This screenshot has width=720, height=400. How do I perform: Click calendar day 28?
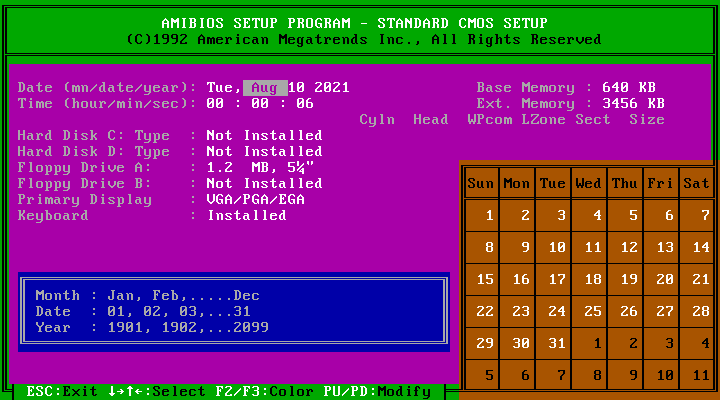click(701, 311)
